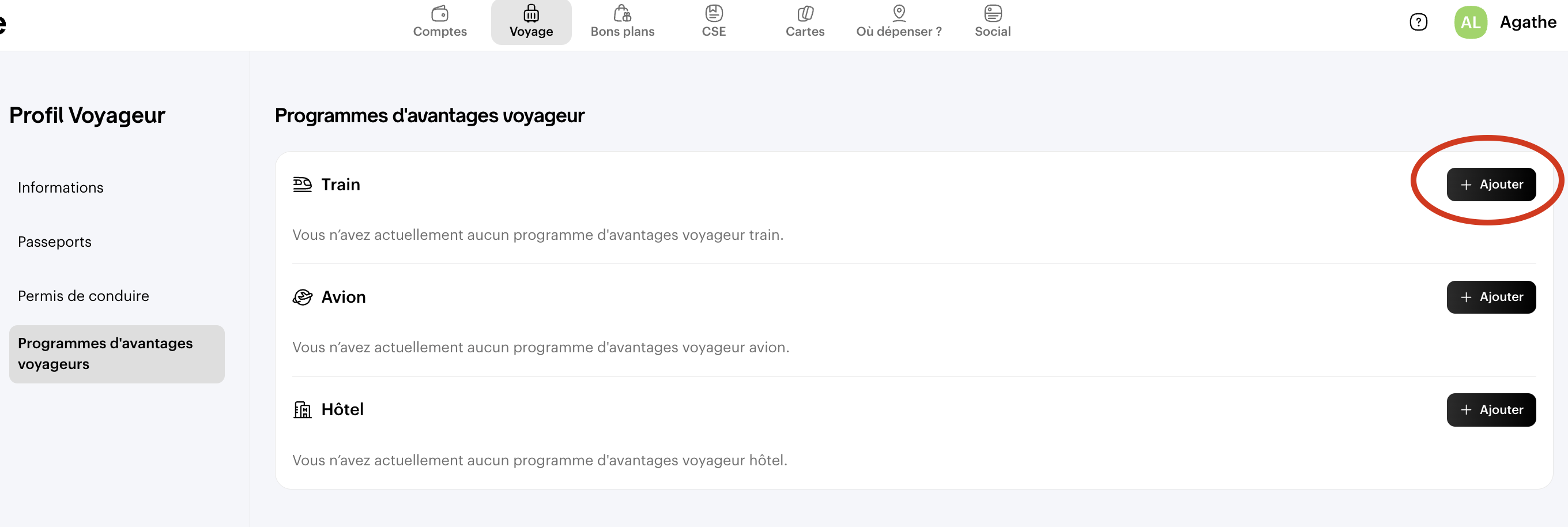1568x527 pixels.
Task: Open the Agathe user profile name
Action: [1527, 22]
